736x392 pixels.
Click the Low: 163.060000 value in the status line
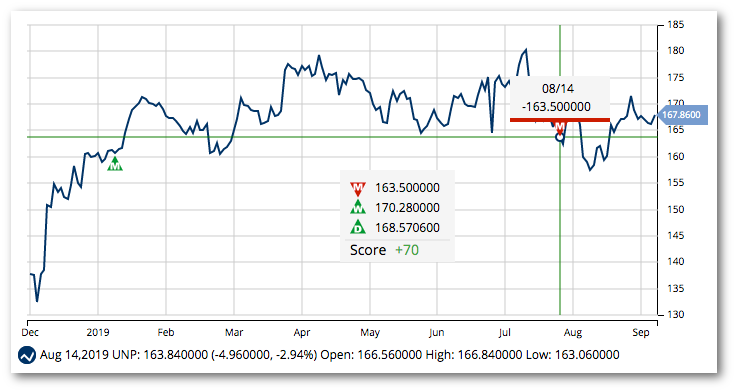(572, 355)
